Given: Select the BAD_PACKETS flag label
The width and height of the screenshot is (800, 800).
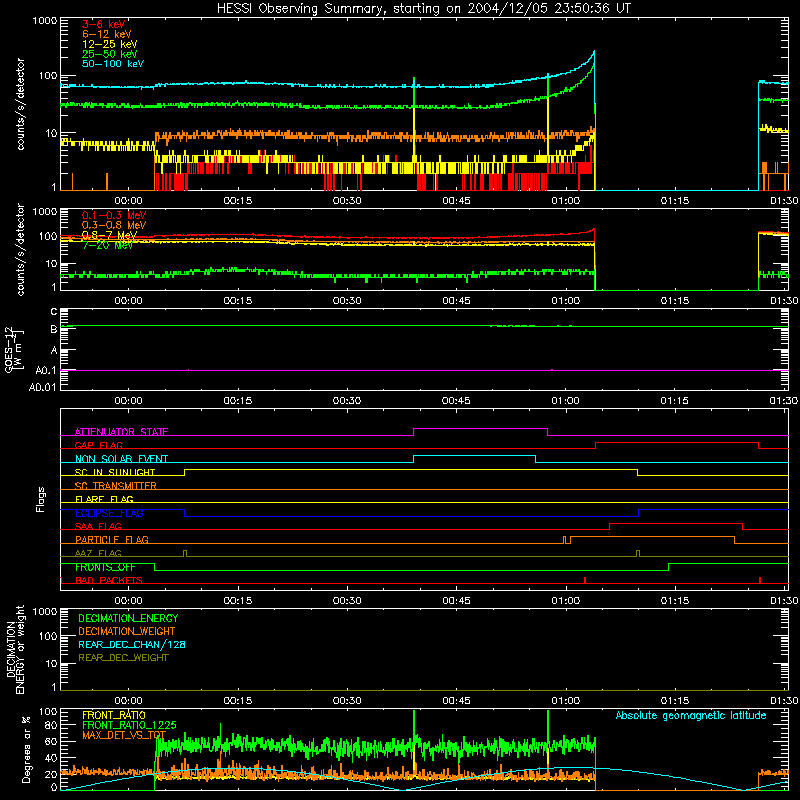Looking at the screenshot, I should pos(109,580).
